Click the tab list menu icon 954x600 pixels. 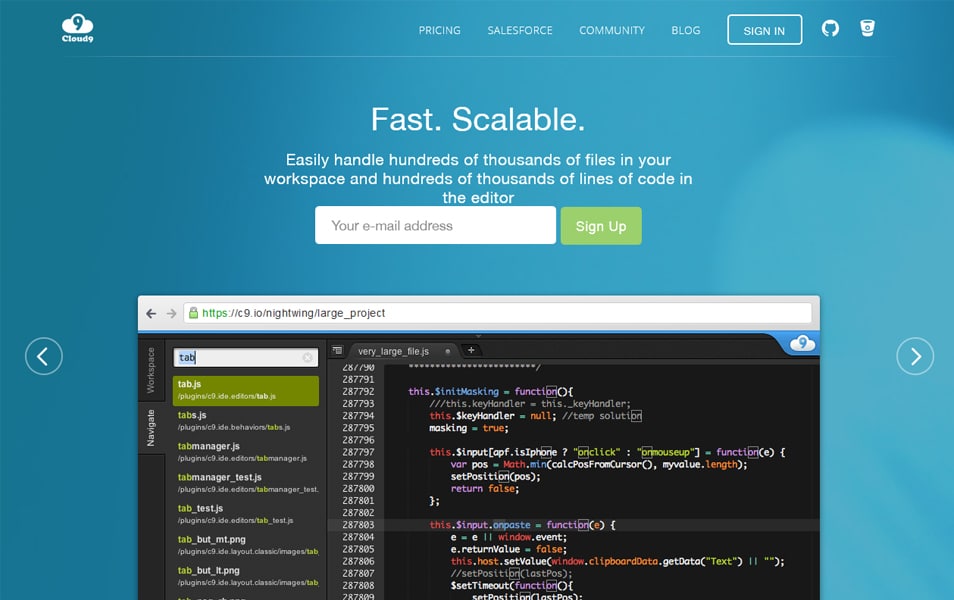(337, 351)
